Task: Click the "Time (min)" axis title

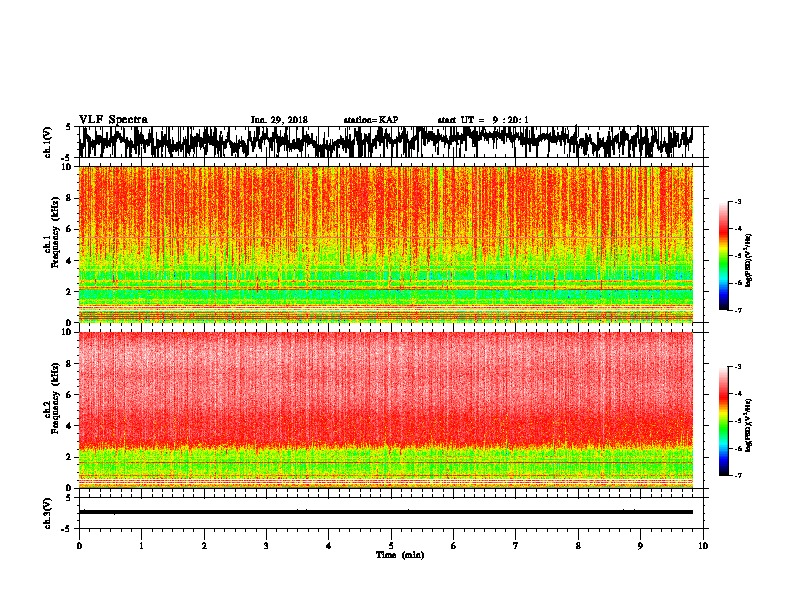Action: (x=400, y=555)
